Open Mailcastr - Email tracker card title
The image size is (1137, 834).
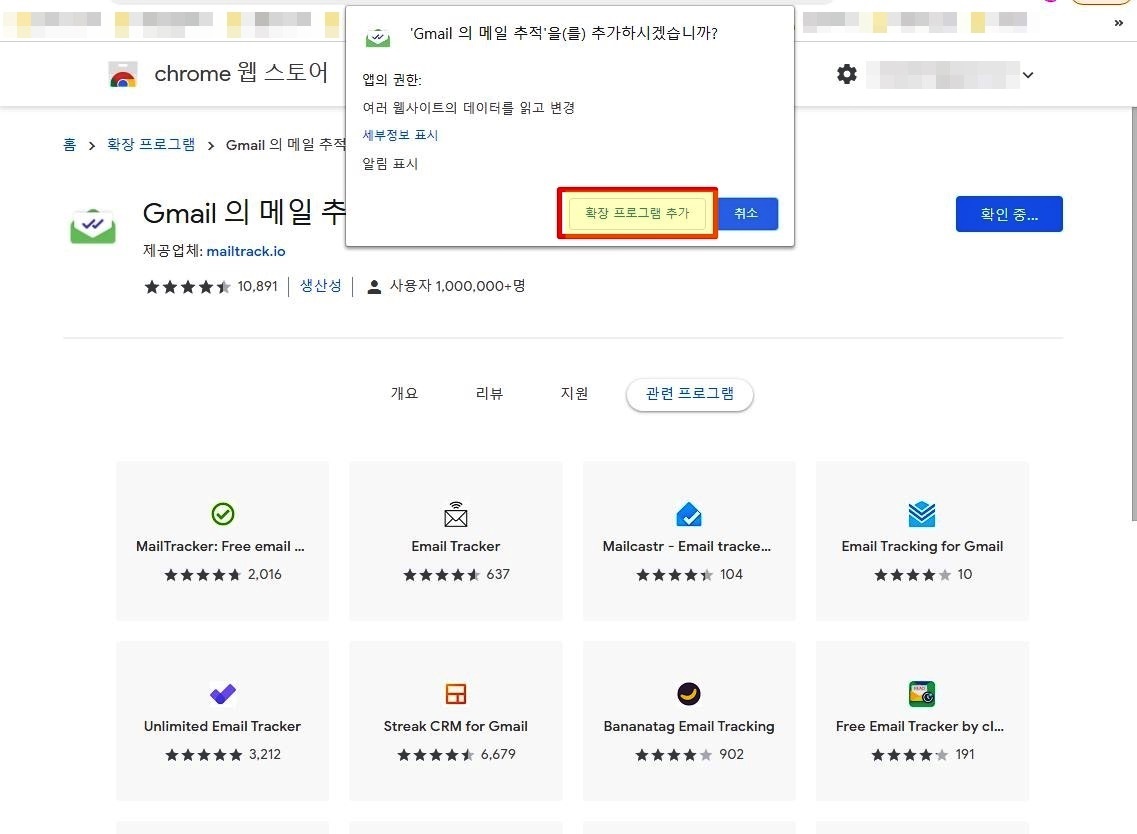pos(687,546)
